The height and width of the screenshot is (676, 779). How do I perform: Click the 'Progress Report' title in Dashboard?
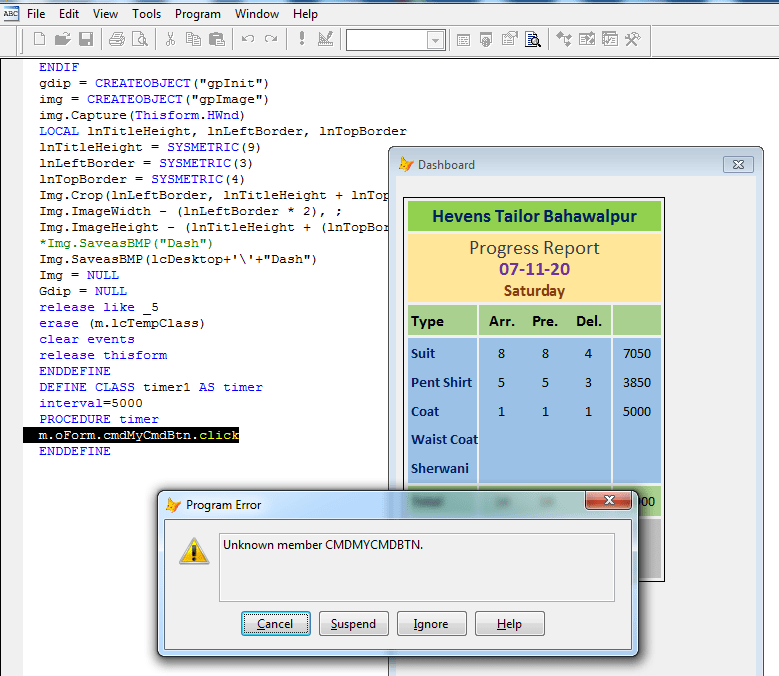click(535, 248)
